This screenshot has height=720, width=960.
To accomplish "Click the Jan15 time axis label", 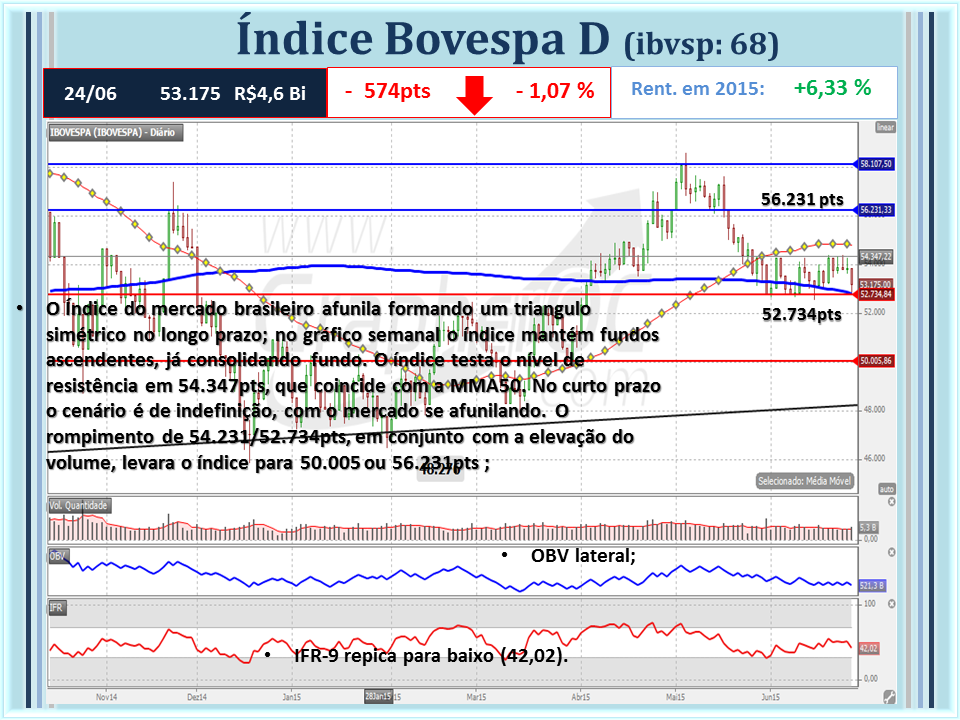I will [291, 697].
